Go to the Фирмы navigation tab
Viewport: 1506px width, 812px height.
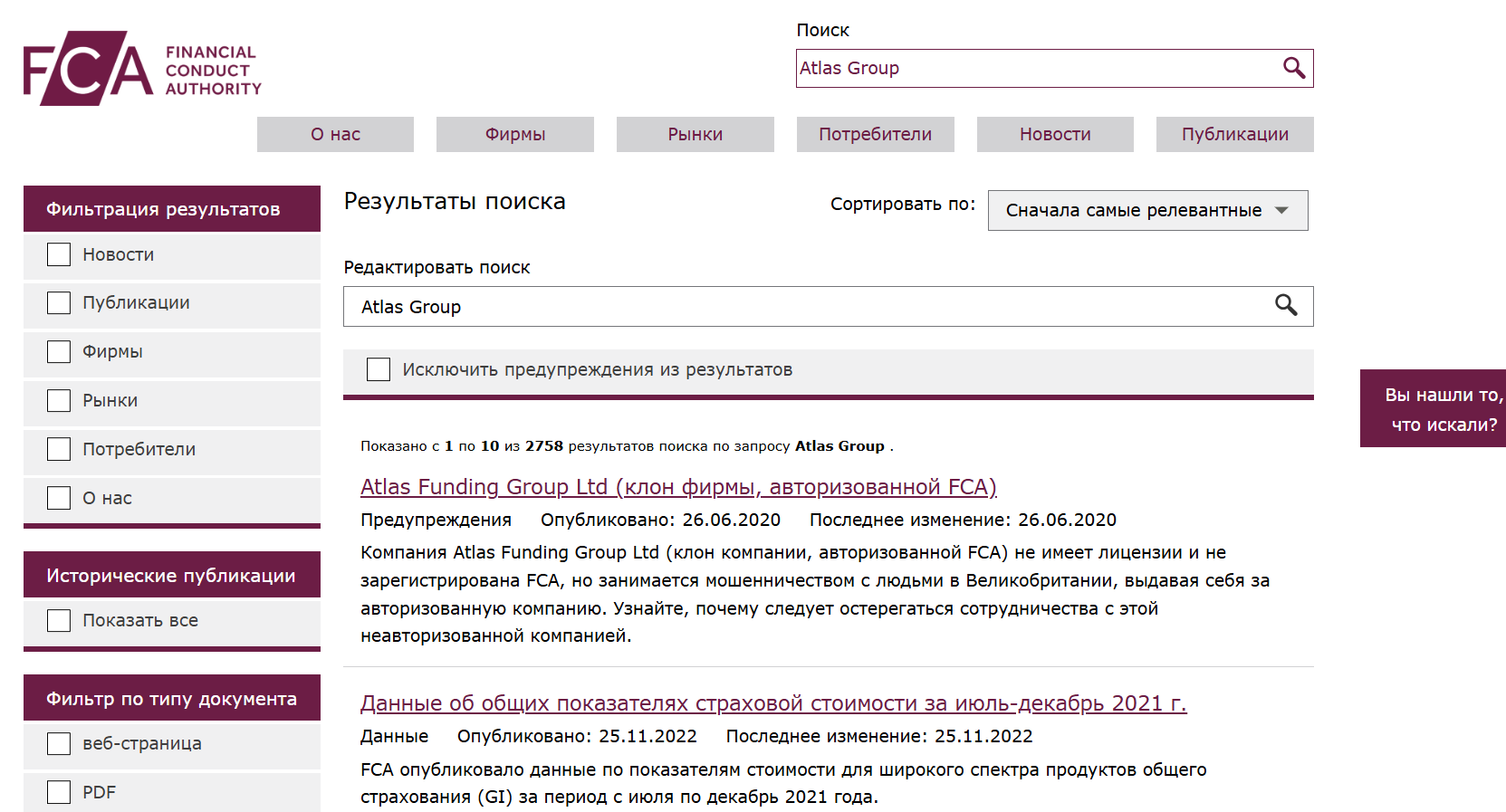tap(514, 134)
